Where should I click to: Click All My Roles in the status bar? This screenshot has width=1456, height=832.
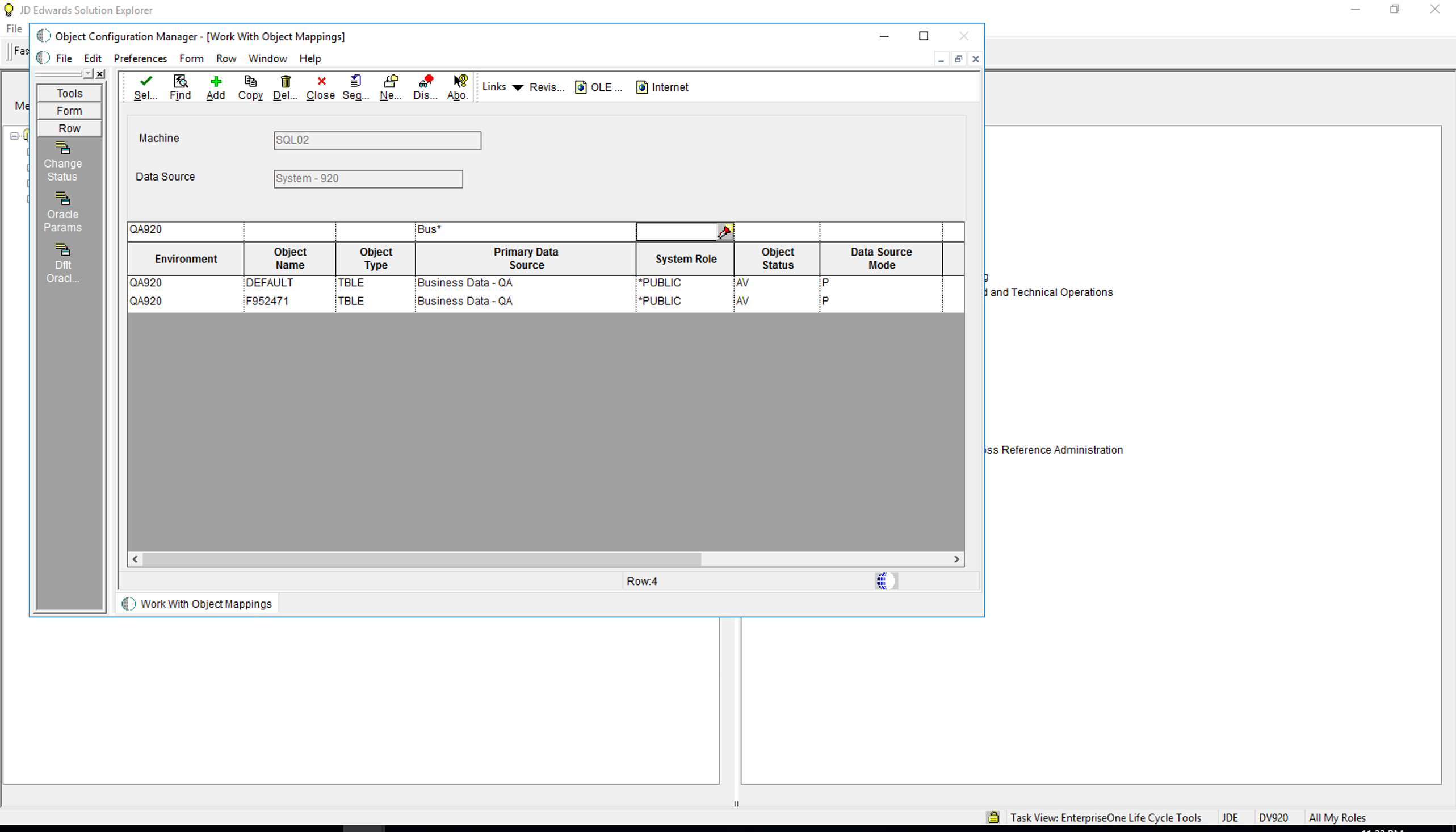1337,818
